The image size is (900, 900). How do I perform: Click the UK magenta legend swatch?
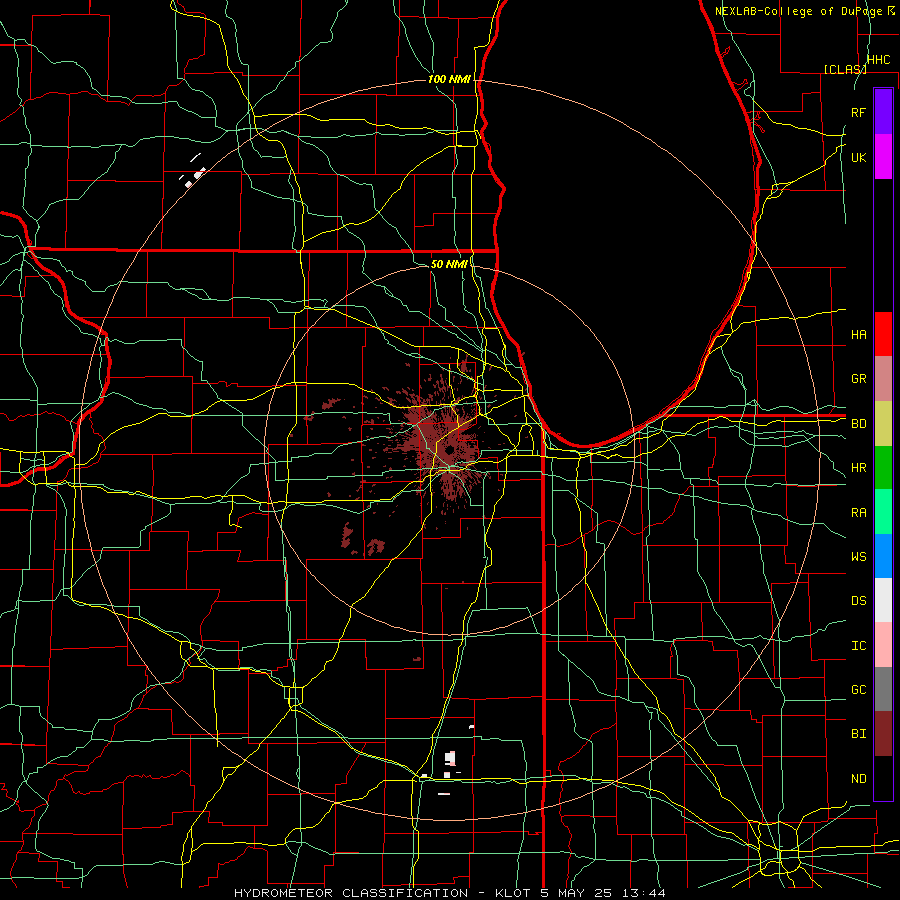[x=883, y=157]
